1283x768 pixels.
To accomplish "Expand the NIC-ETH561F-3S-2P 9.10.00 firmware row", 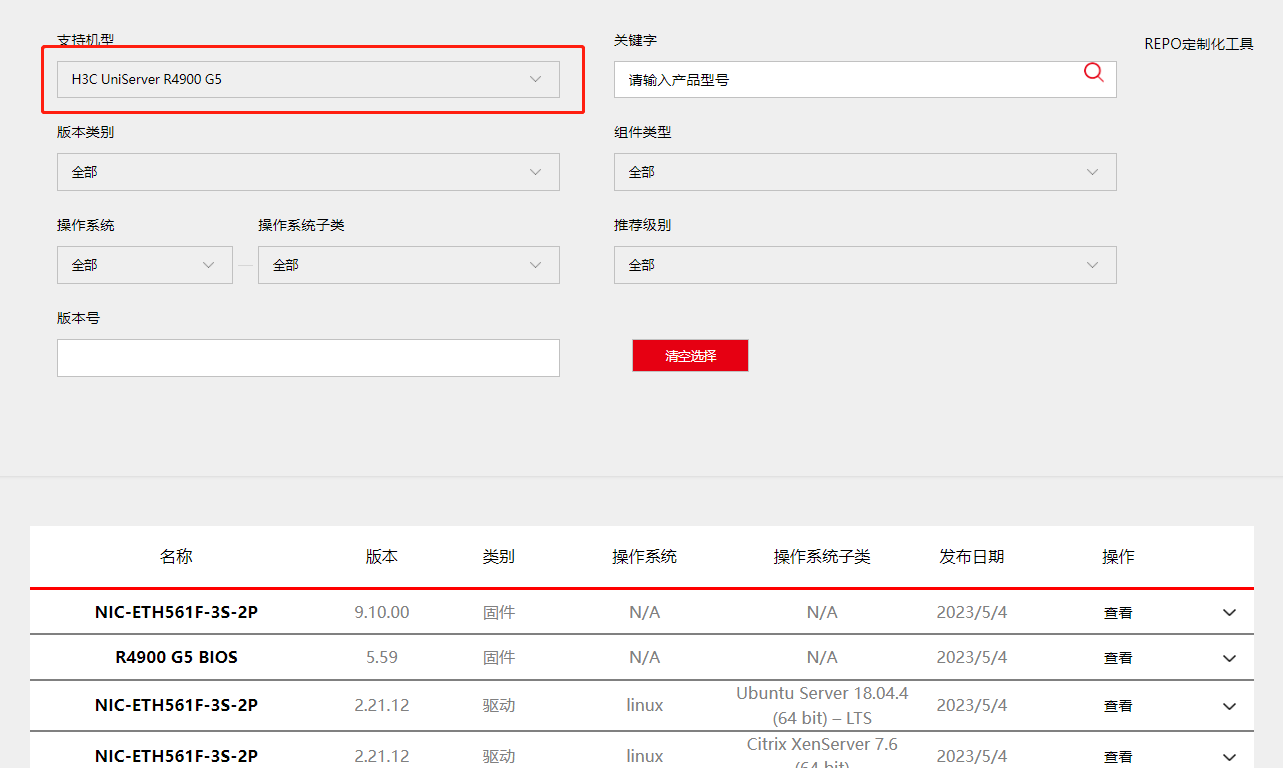I will [1230, 613].
